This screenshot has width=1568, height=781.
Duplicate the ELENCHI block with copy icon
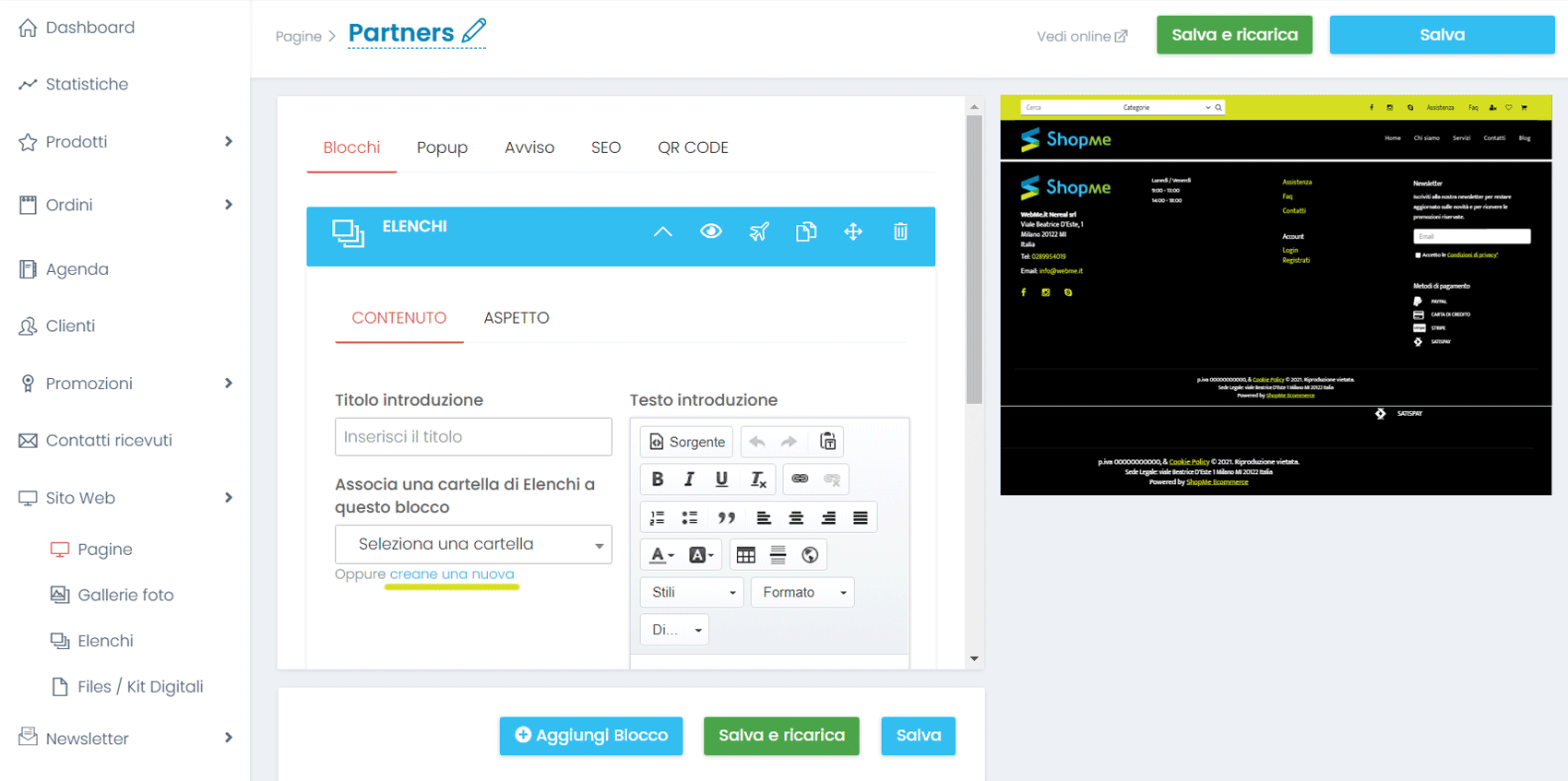tap(806, 231)
